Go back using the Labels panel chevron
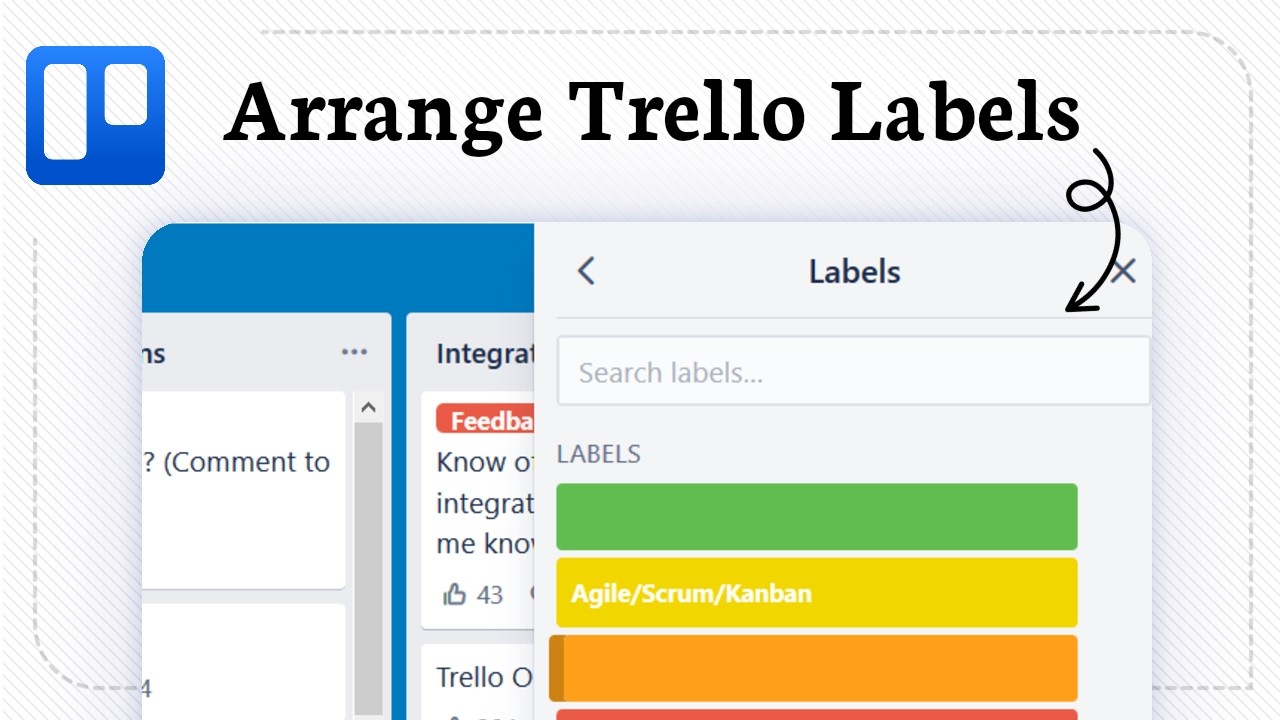This screenshot has height=720, width=1280. coord(586,271)
